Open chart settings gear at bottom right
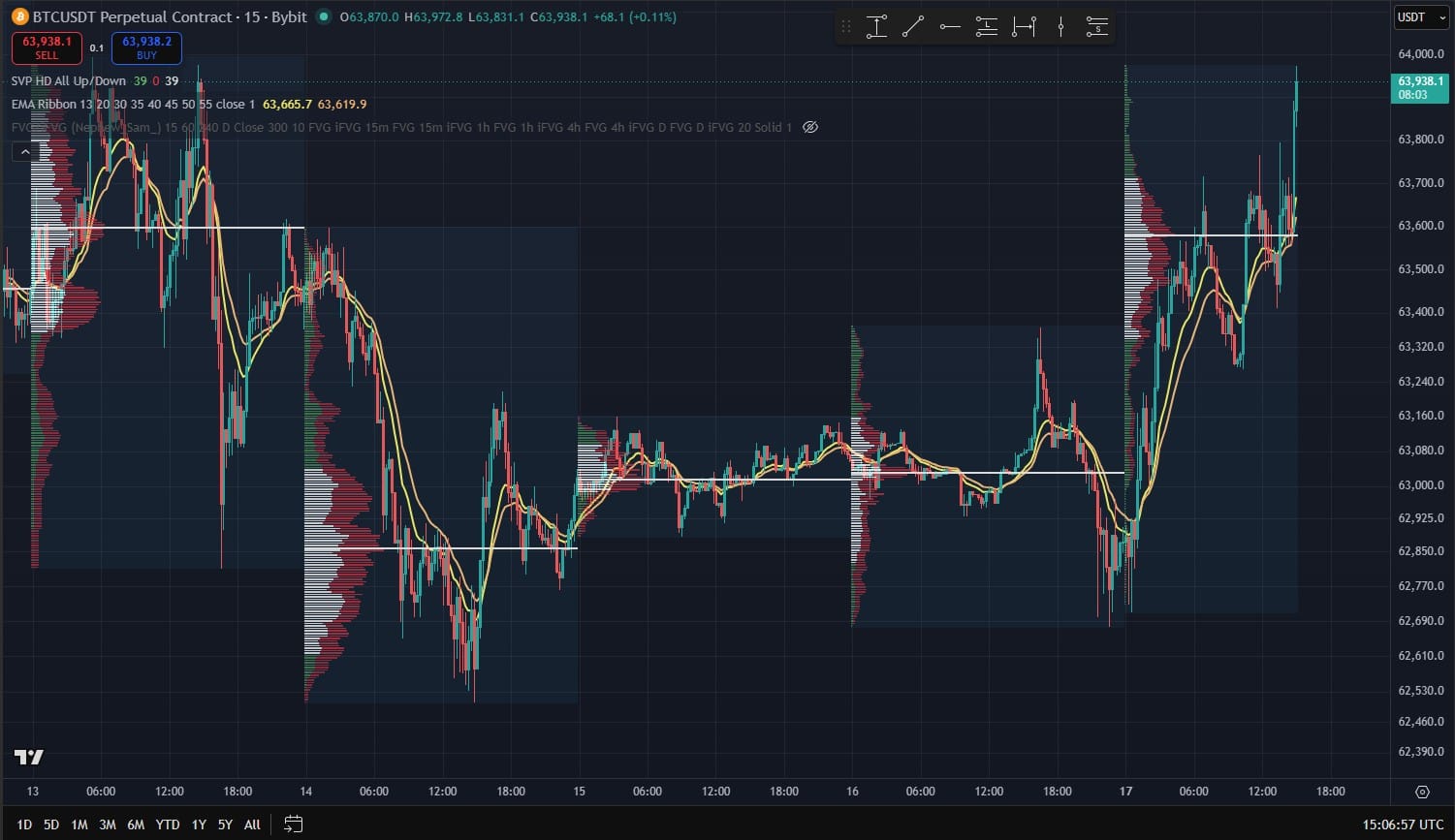Image resolution: width=1455 pixels, height=840 pixels. tap(1422, 792)
